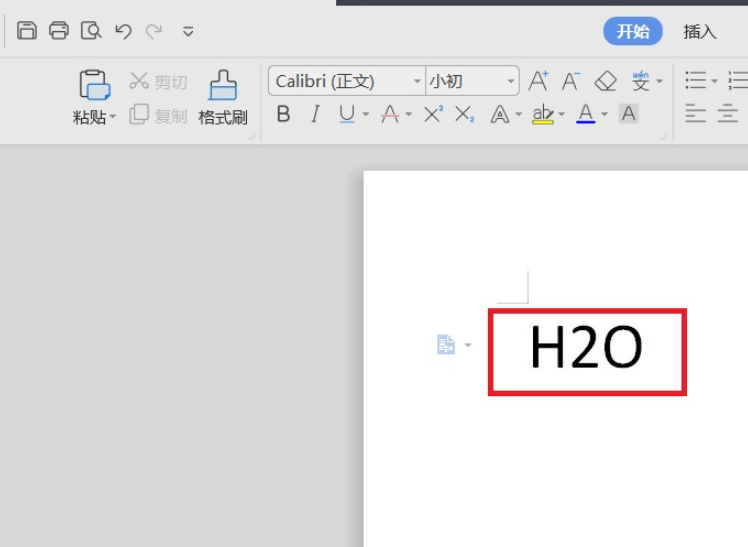Undo the last action

click(x=123, y=31)
